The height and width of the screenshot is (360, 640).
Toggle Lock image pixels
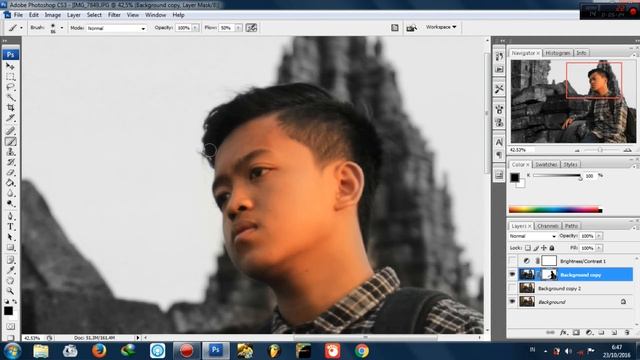tap(536, 248)
